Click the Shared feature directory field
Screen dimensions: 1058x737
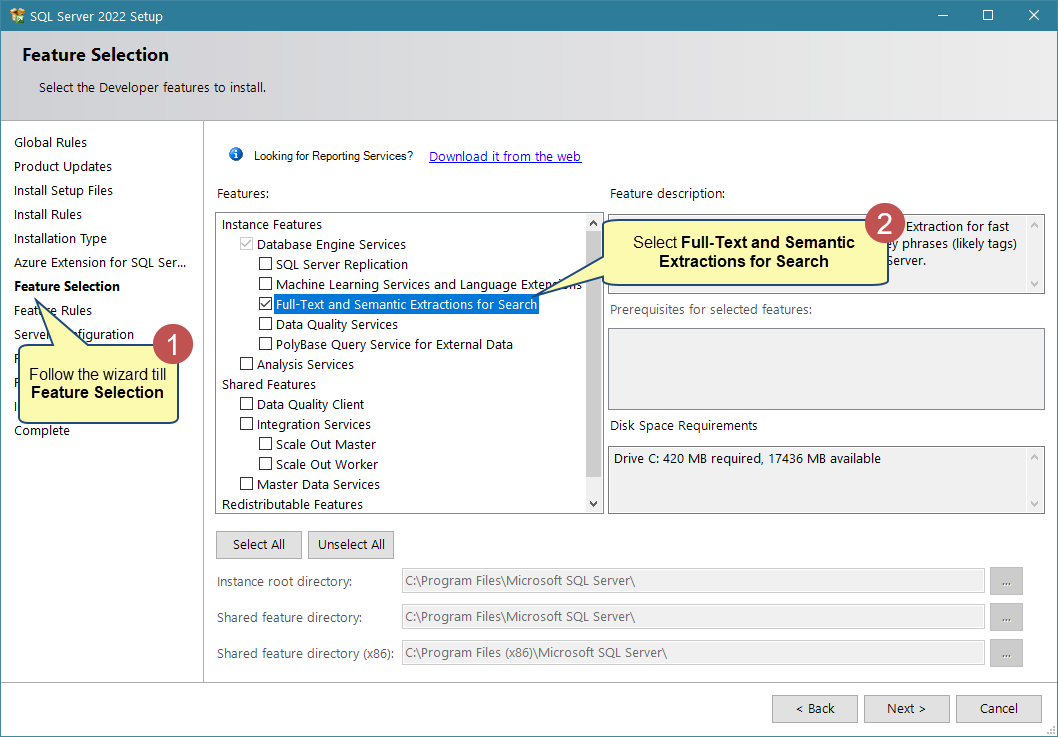pos(693,617)
